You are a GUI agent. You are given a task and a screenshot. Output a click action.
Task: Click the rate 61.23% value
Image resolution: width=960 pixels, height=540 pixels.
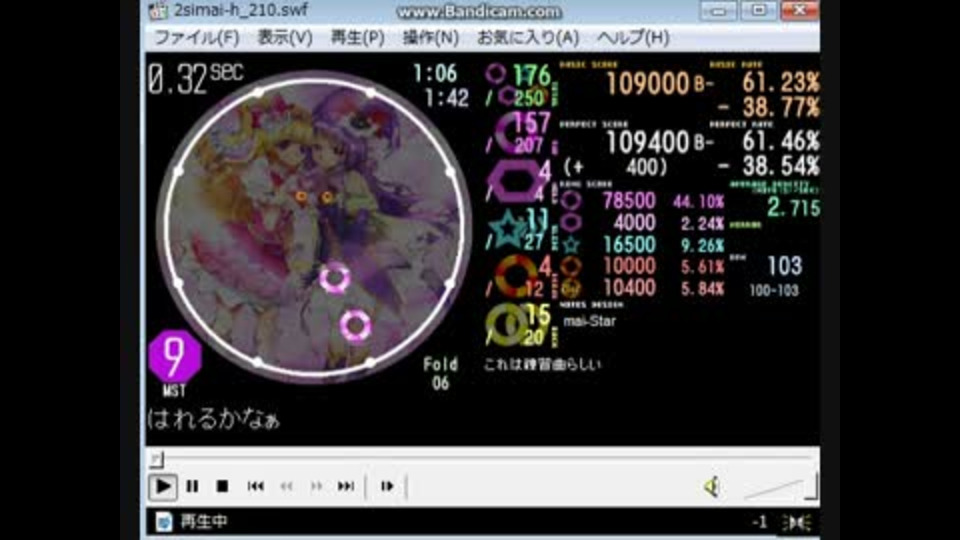(781, 82)
